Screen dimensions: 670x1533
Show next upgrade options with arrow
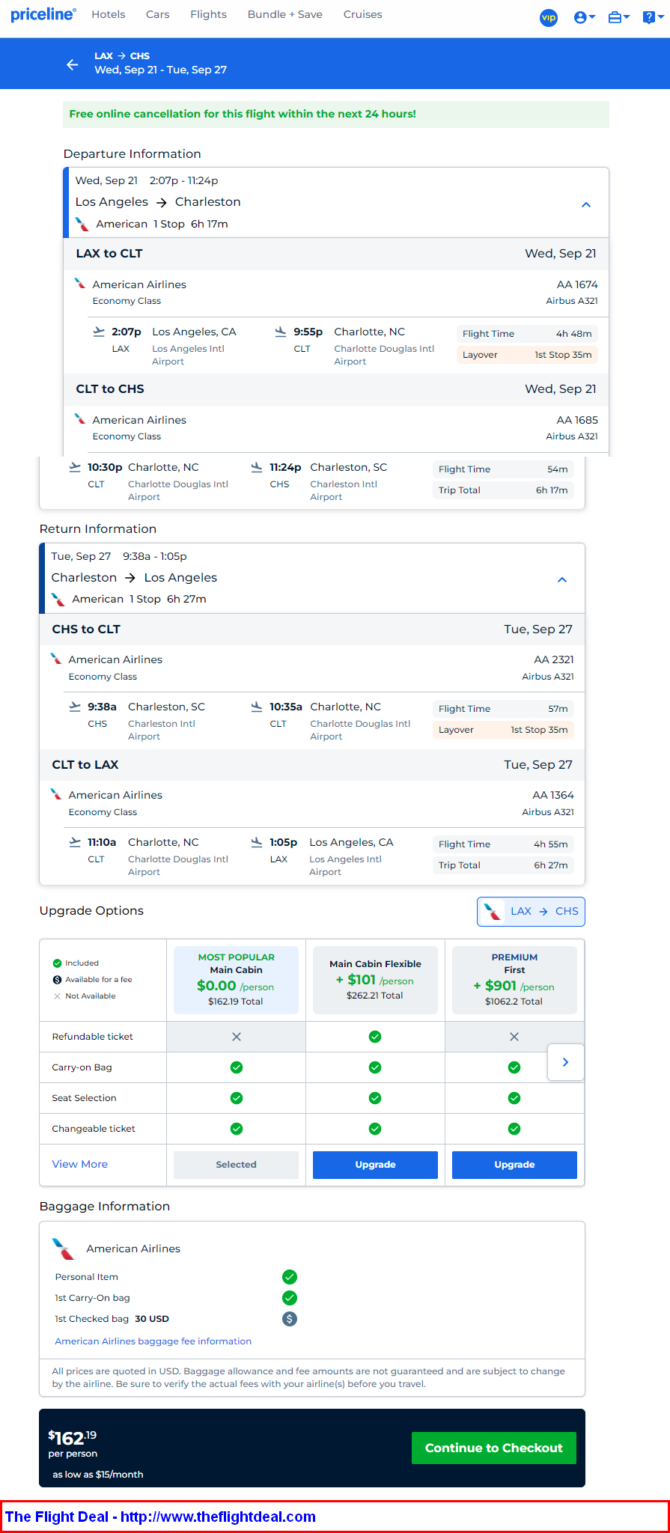click(x=566, y=1062)
